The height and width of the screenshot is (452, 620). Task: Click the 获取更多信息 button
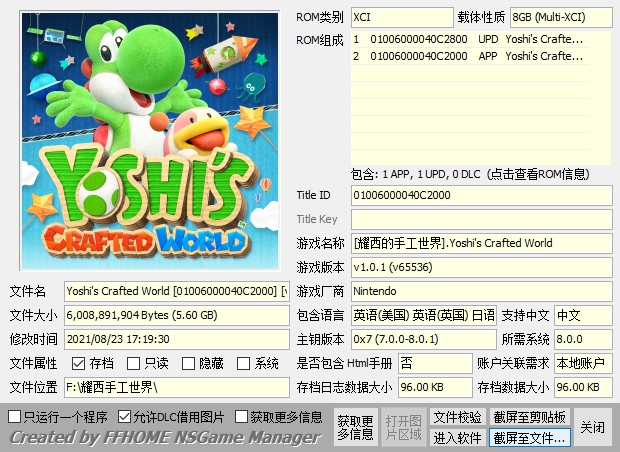point(355,427)
